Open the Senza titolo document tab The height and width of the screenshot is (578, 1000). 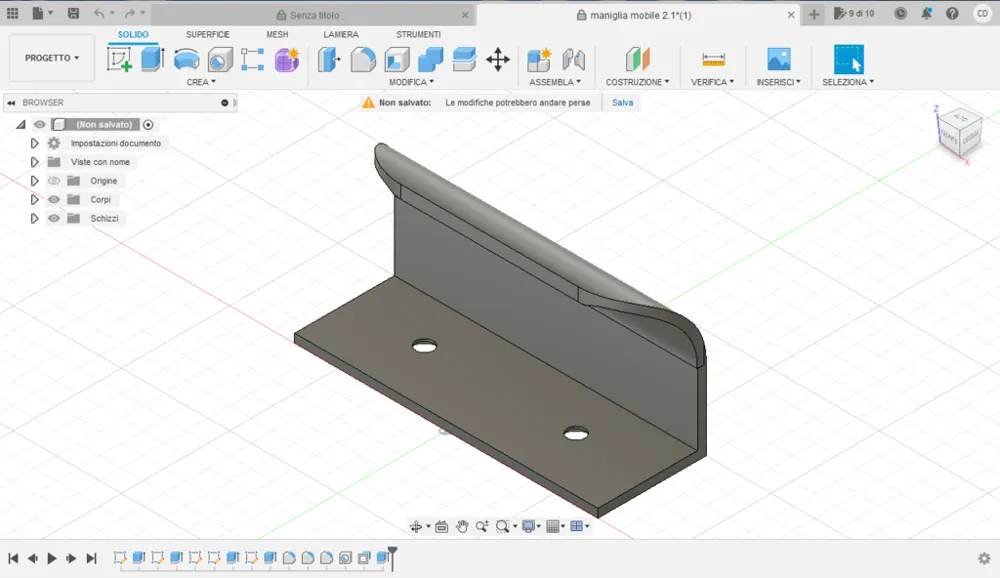coord(314,15)
